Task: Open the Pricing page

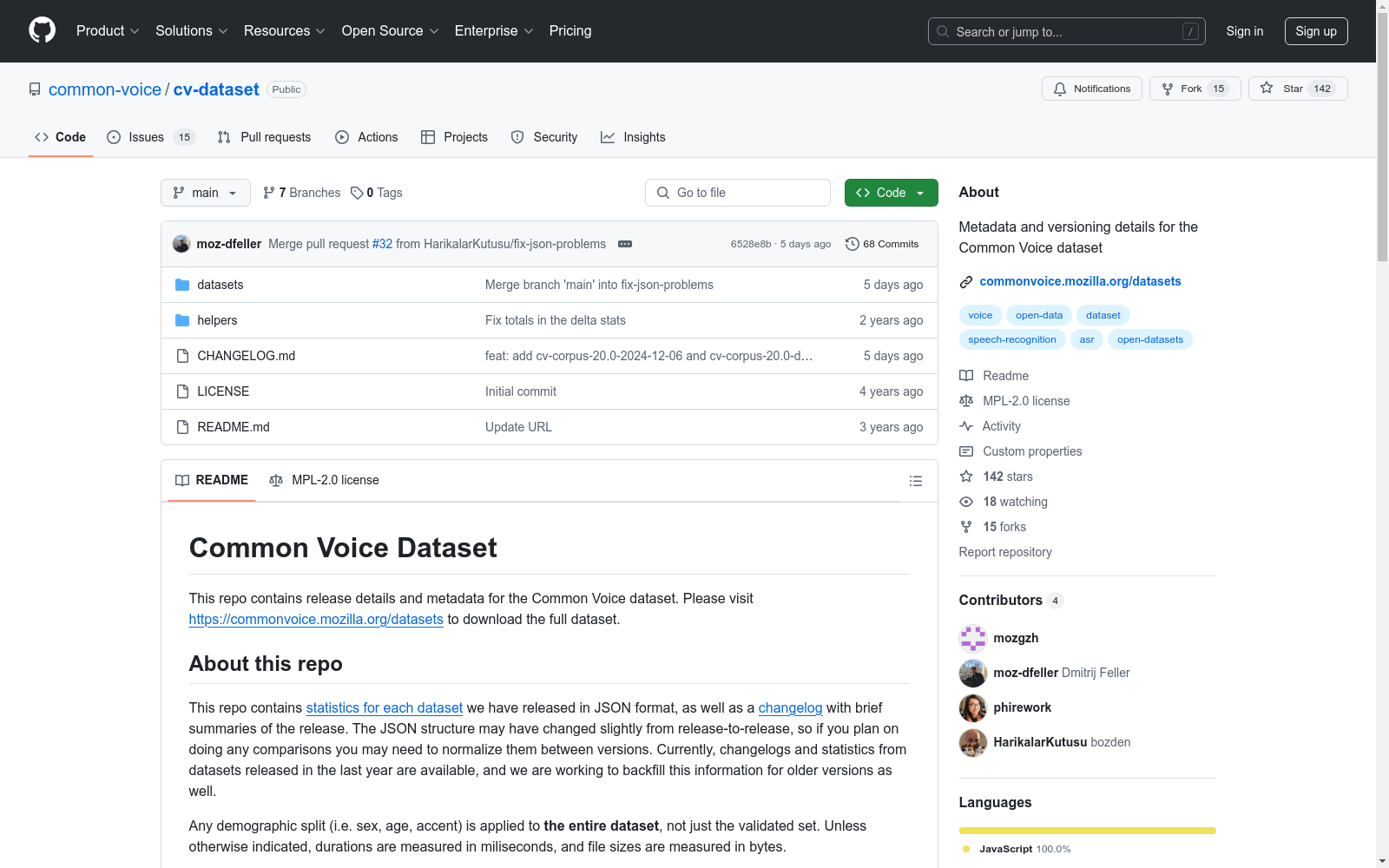Action: pos(570,31)
